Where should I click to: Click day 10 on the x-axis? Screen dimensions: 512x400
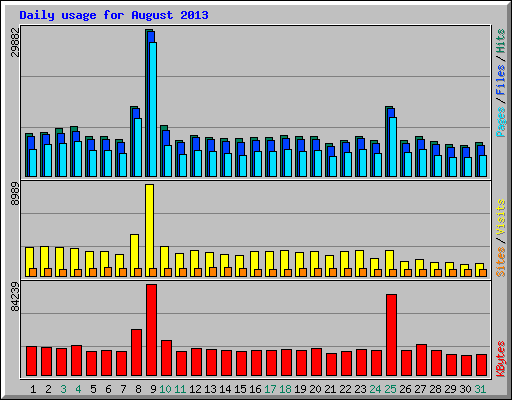click(x=165, y=389)
